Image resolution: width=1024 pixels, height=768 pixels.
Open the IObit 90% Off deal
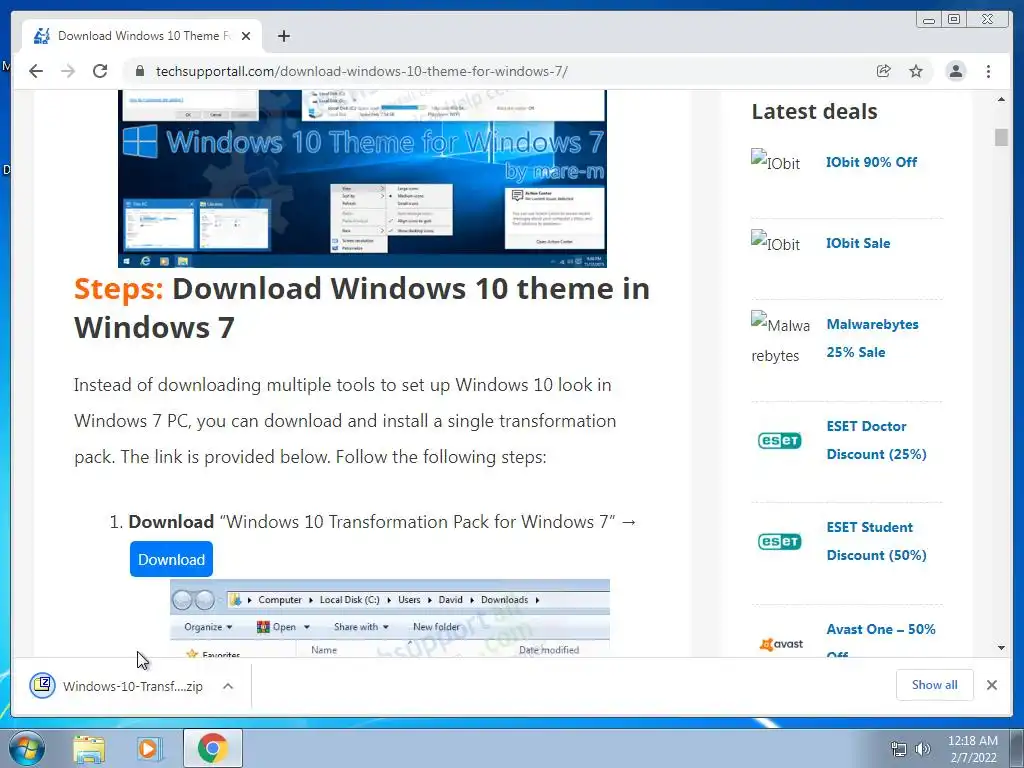pyautogui.click(x=871, y=162)
